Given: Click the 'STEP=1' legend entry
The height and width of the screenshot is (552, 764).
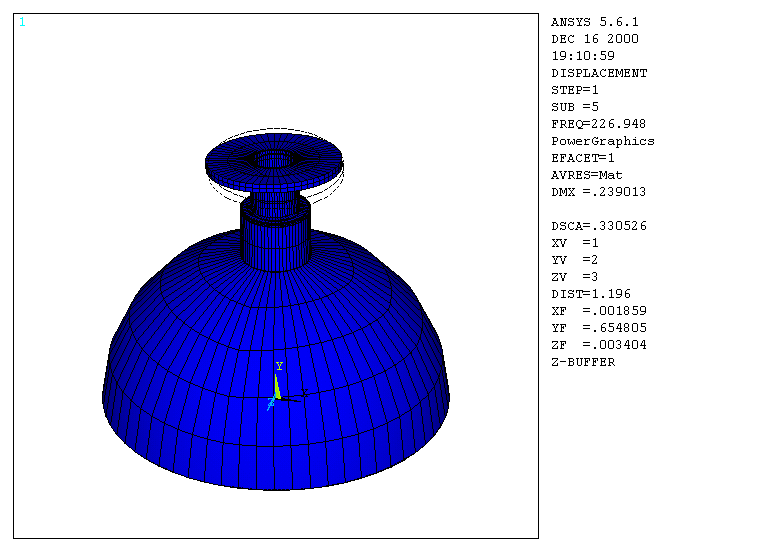Looking at the screenshot, I should point(574,90).
